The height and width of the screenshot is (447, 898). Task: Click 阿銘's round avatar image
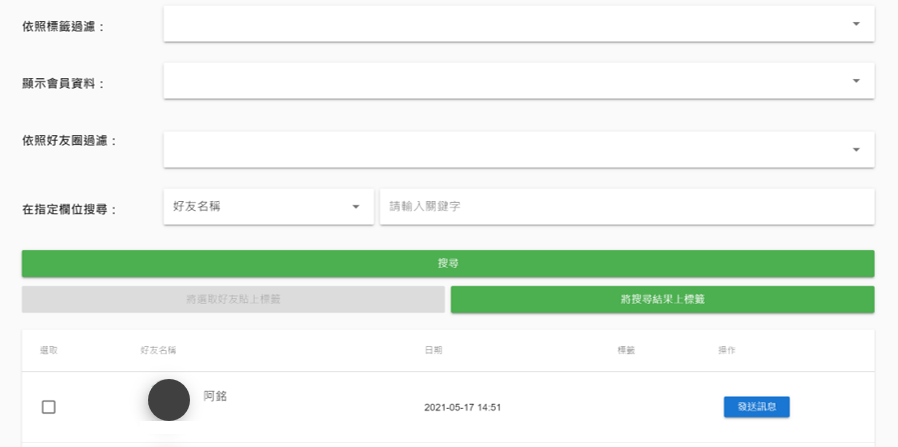point(169,400)
